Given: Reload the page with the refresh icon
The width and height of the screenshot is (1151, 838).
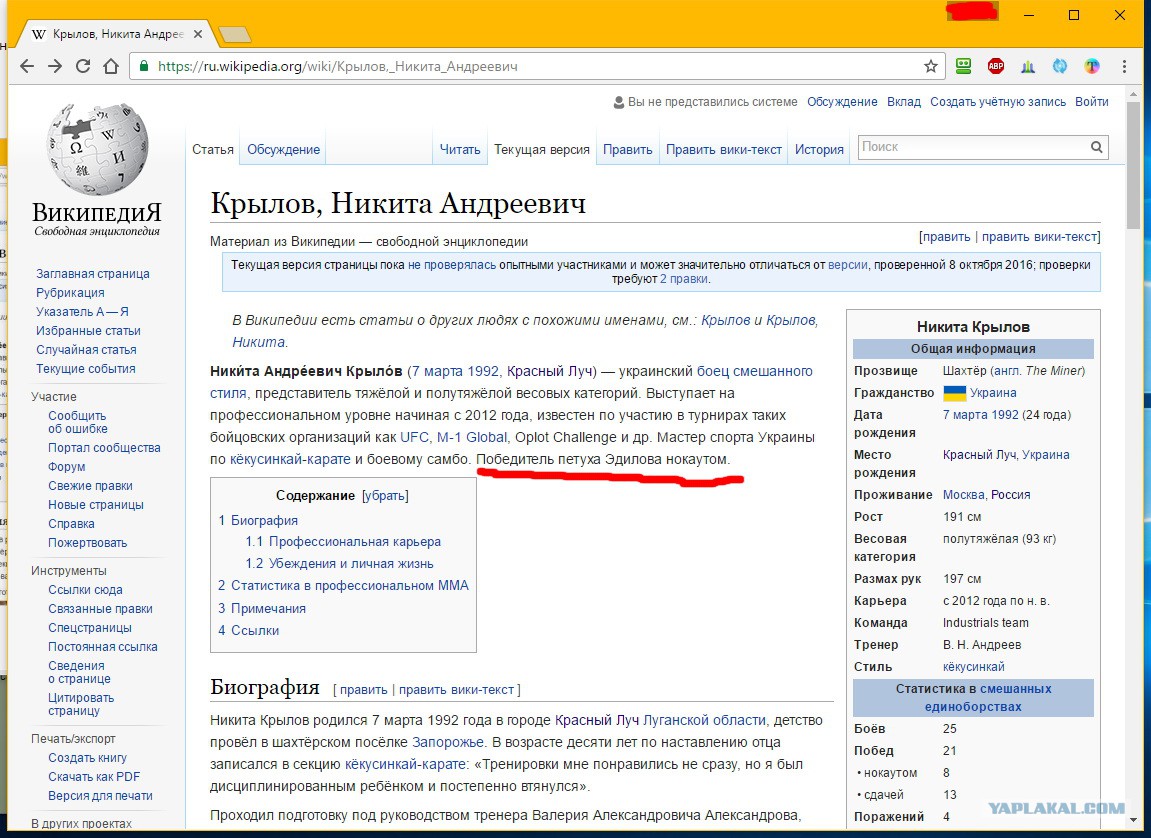Looking at the screenshot, I should tap(83, 66).
